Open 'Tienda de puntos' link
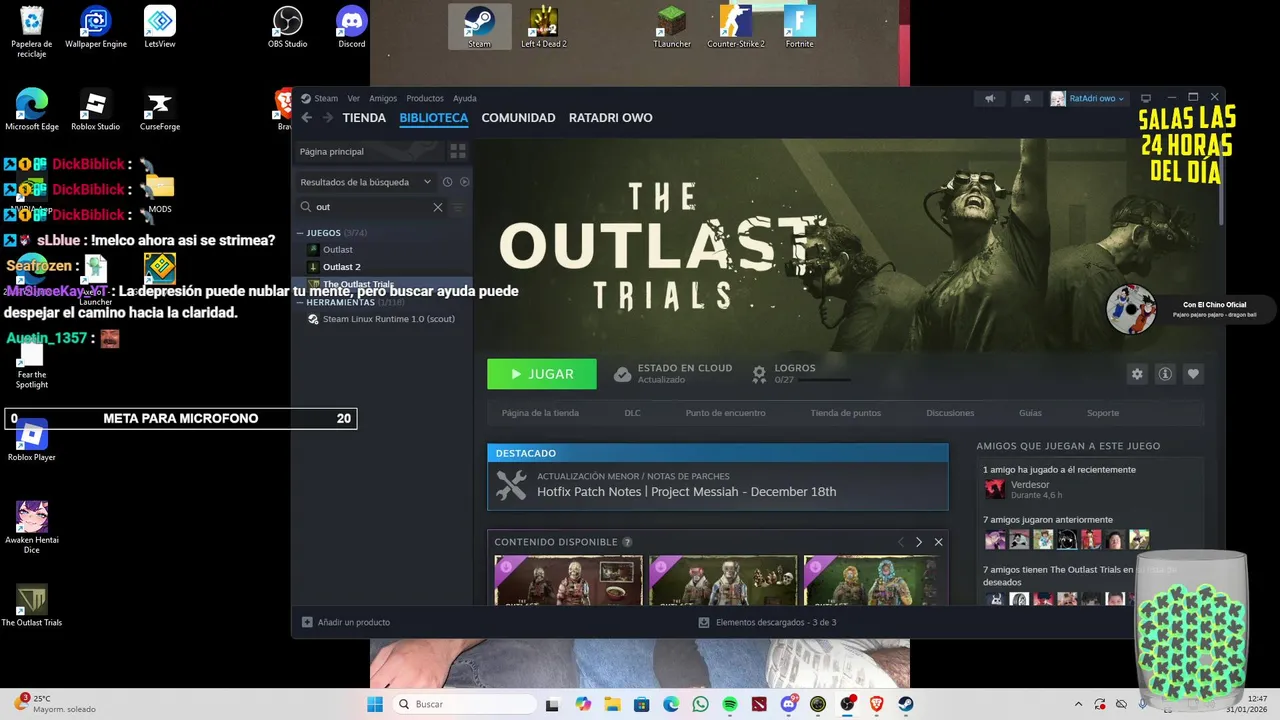Image resolution: width=1280 pixels, height=720 pixels. tap(845, 413)
